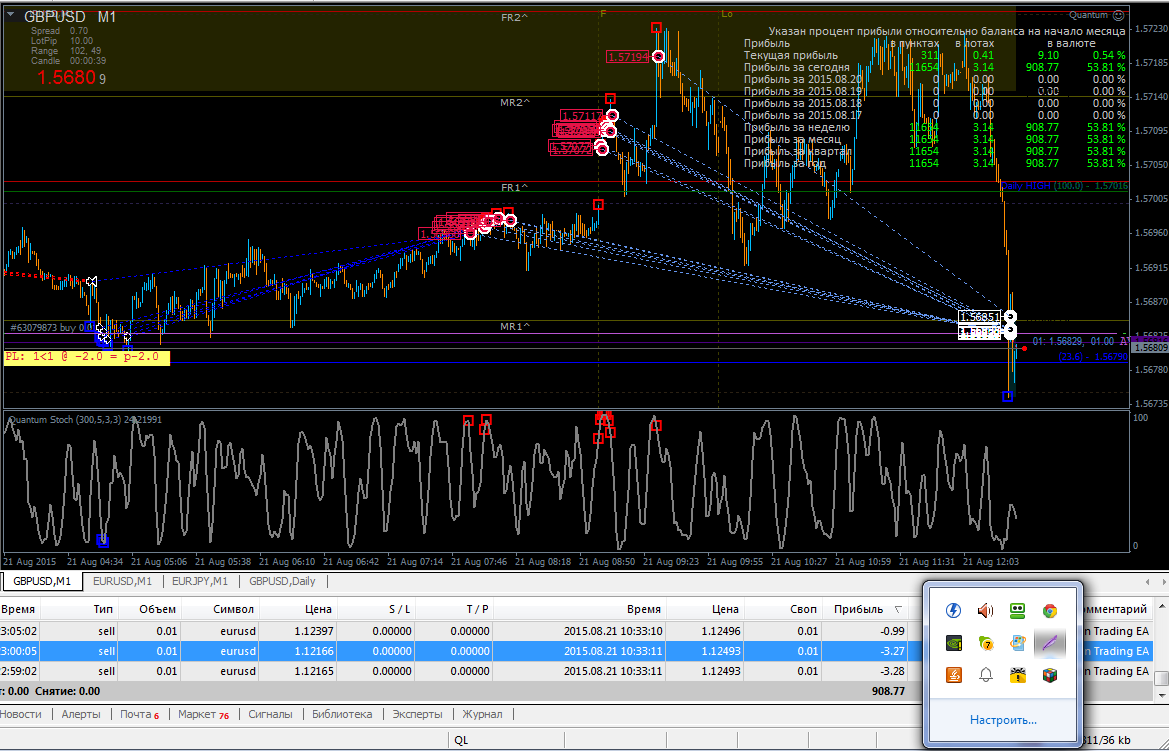
Task: Select the yellow PL label on chart
Action: point(86,357)
